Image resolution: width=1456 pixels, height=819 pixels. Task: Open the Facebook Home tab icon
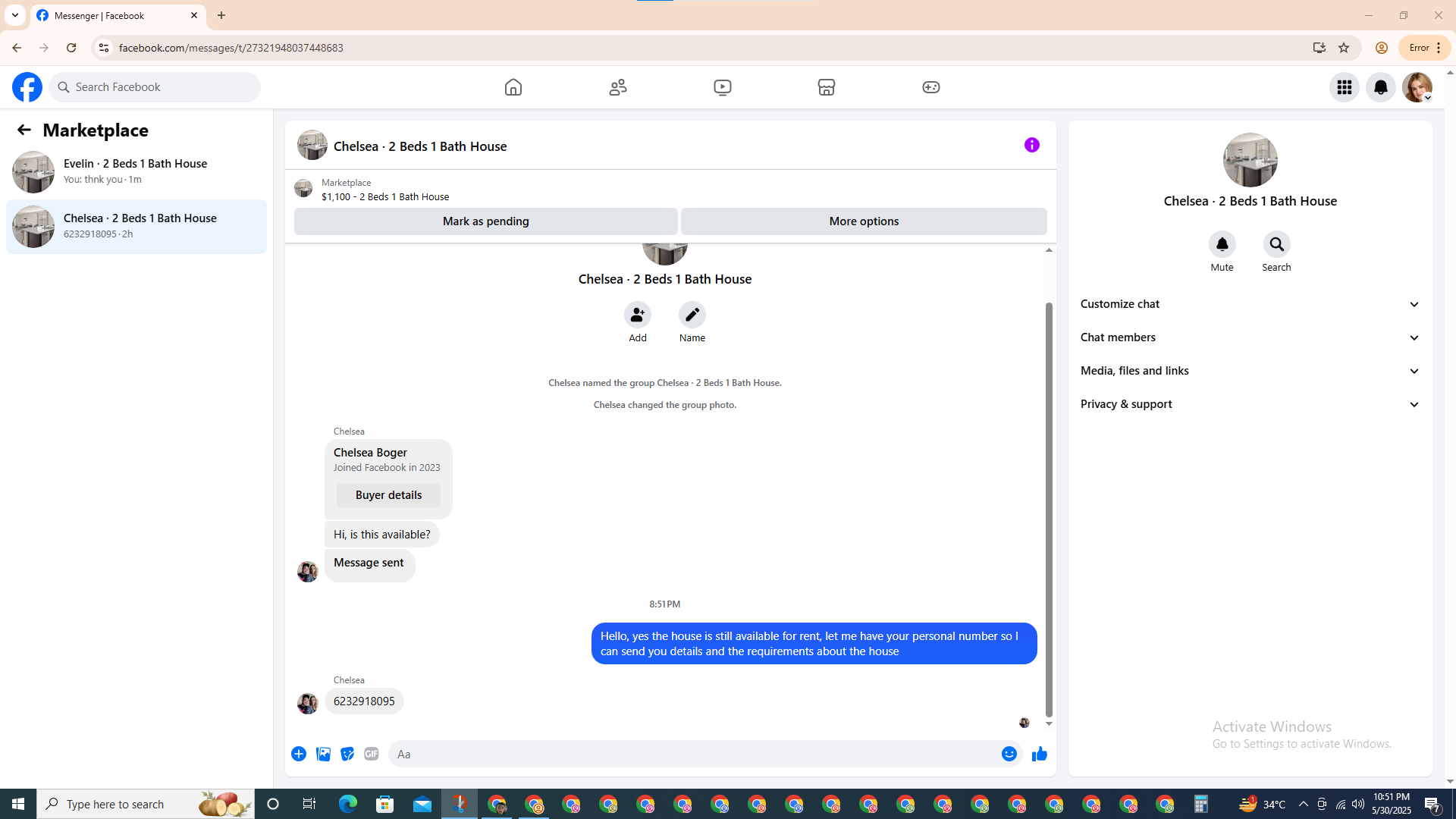tap(513, 87)
